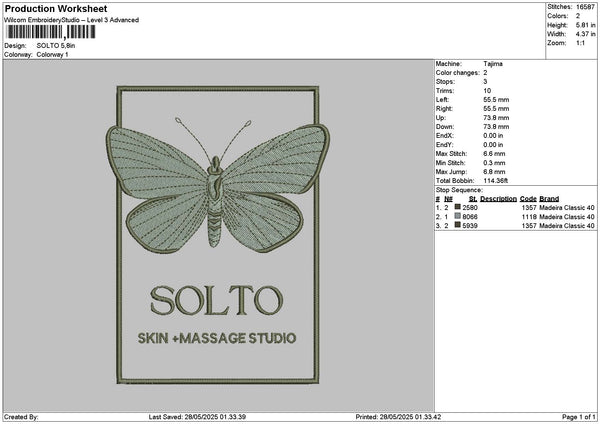Click the barcode under the worksheet title
This screenshot has width=600, height=424.
51,32
